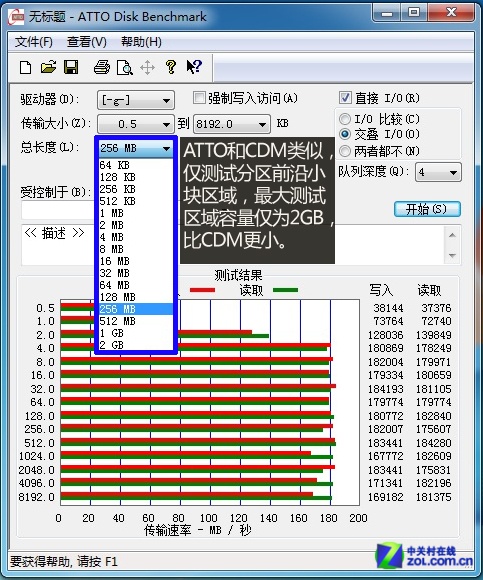Open the 查看(V) menu
Viewport: 483px width, 580px height.
tap(87, 42)
